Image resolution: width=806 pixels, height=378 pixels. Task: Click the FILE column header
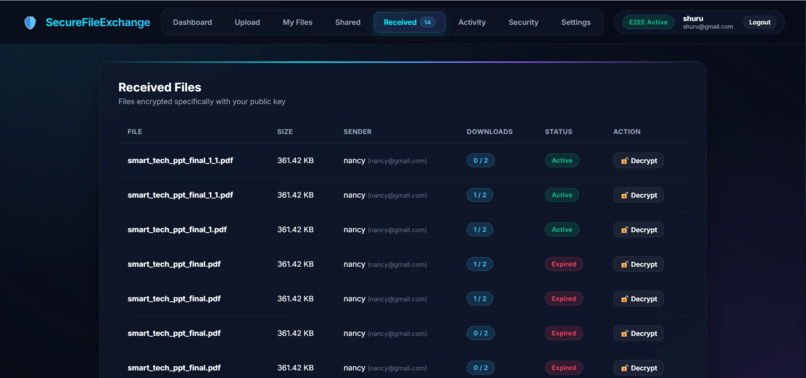click(x=135, y=132)
